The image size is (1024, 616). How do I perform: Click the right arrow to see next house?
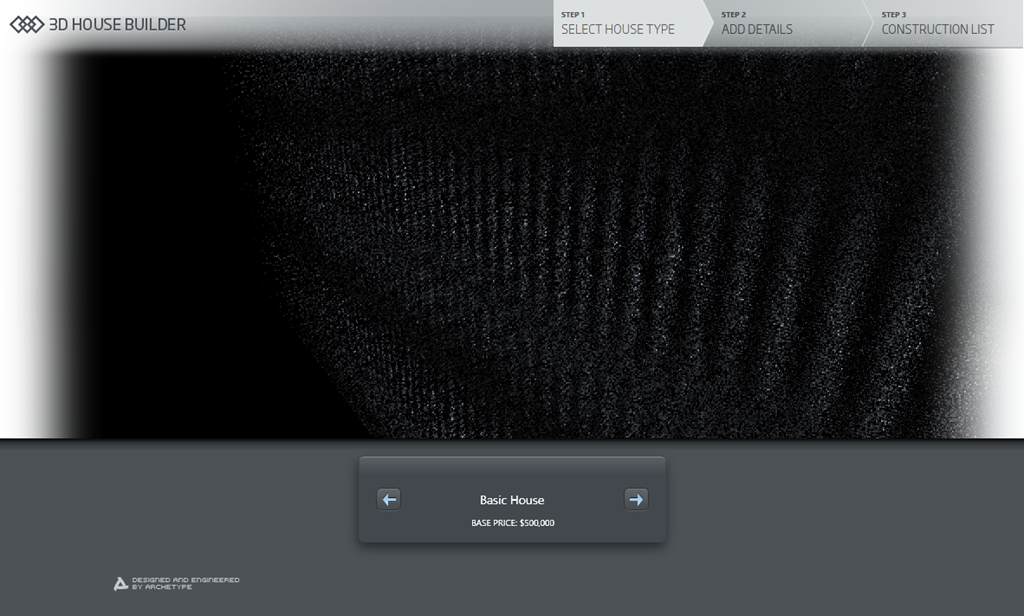(636, 499)
